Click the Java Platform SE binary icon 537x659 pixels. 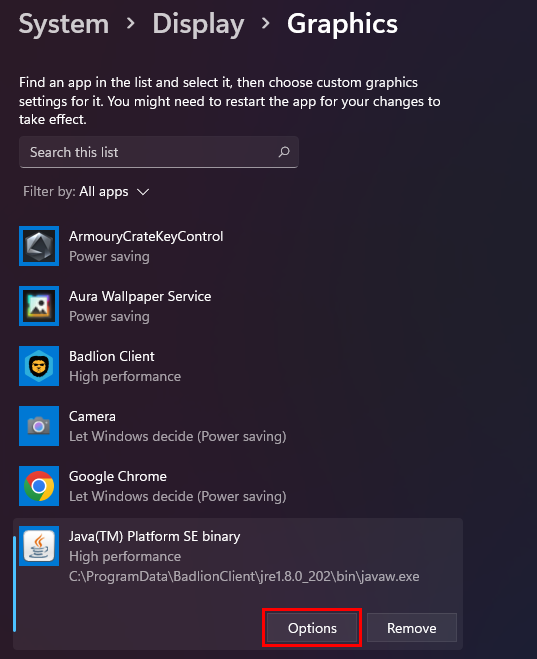pos(39,546)
